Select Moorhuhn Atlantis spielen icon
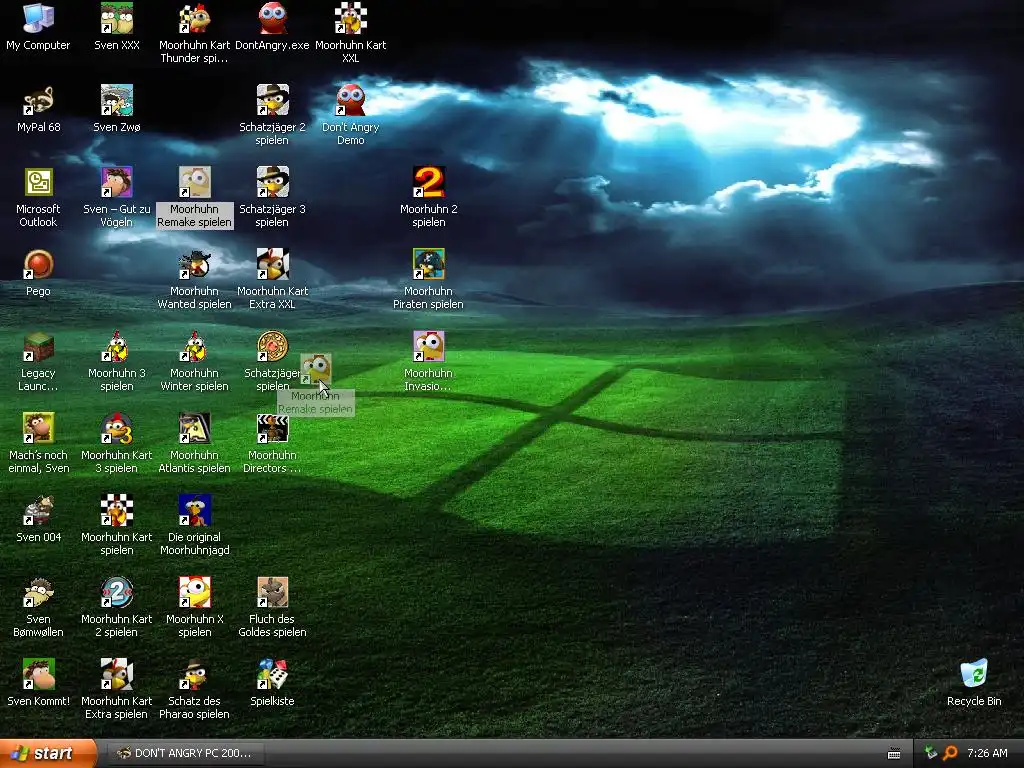1024x768 pixels. point(194,428)
